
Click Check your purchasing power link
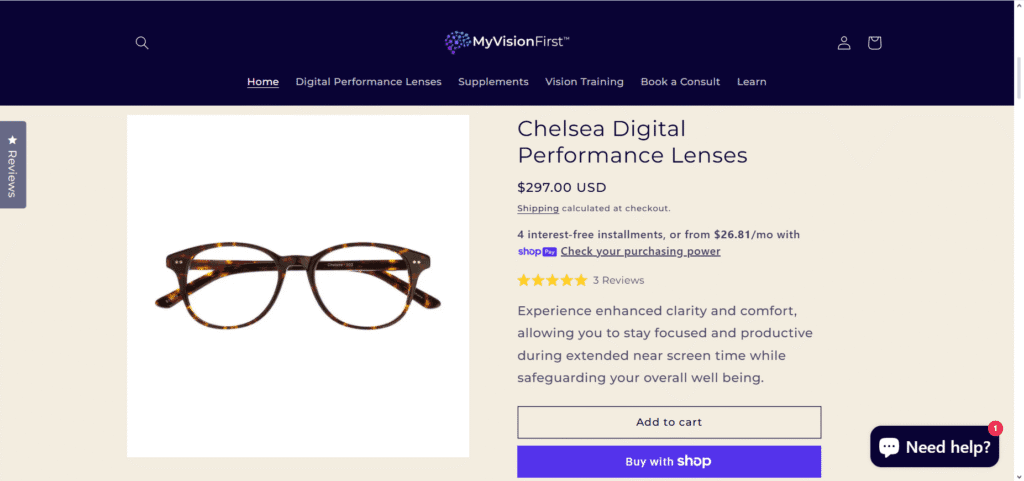[x=640, y=252]
